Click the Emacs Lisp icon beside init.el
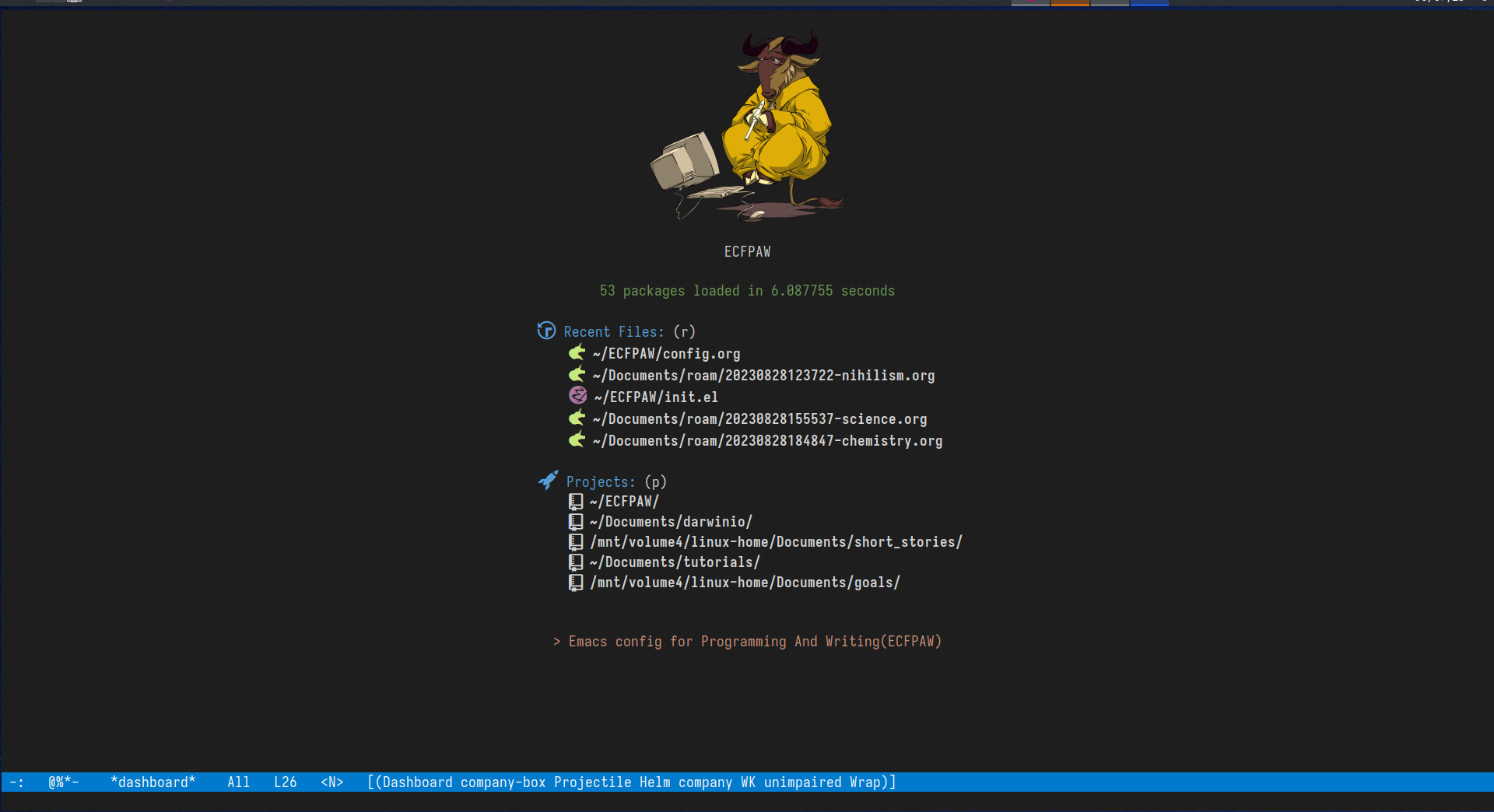The width and height of the screenshot is (1494, 812). 577,396
